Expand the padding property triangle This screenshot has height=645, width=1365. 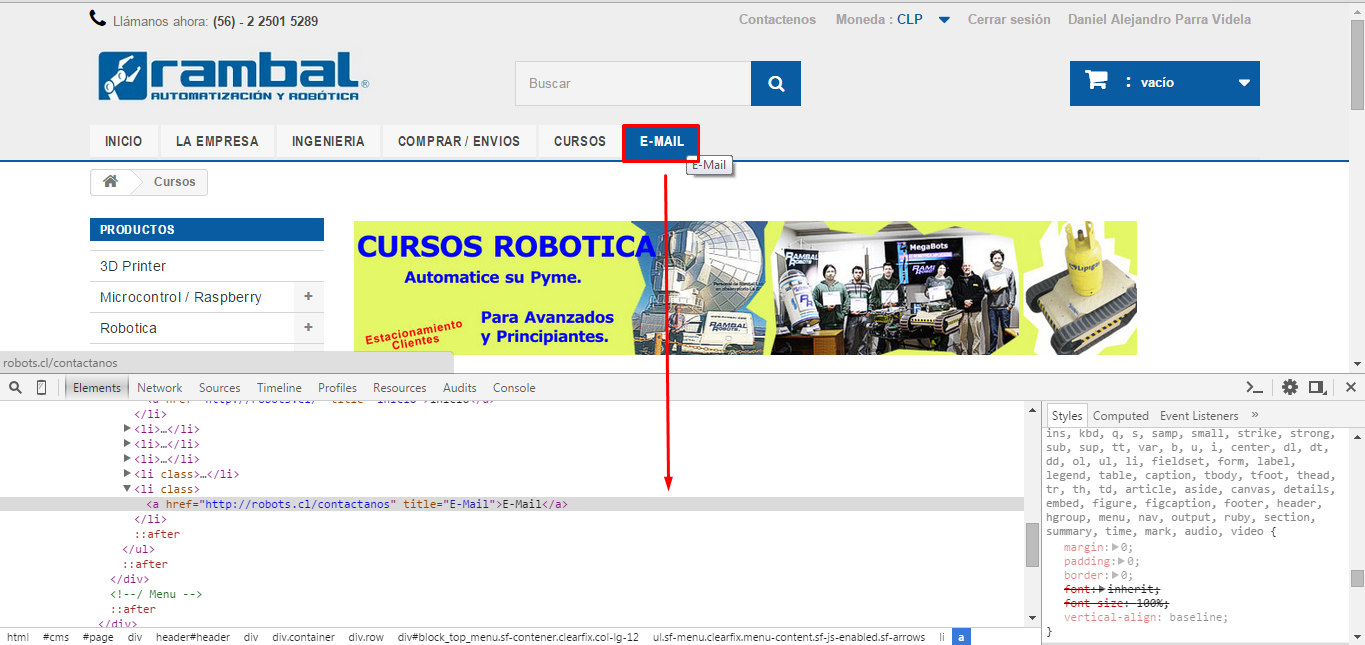[1124, 561]
